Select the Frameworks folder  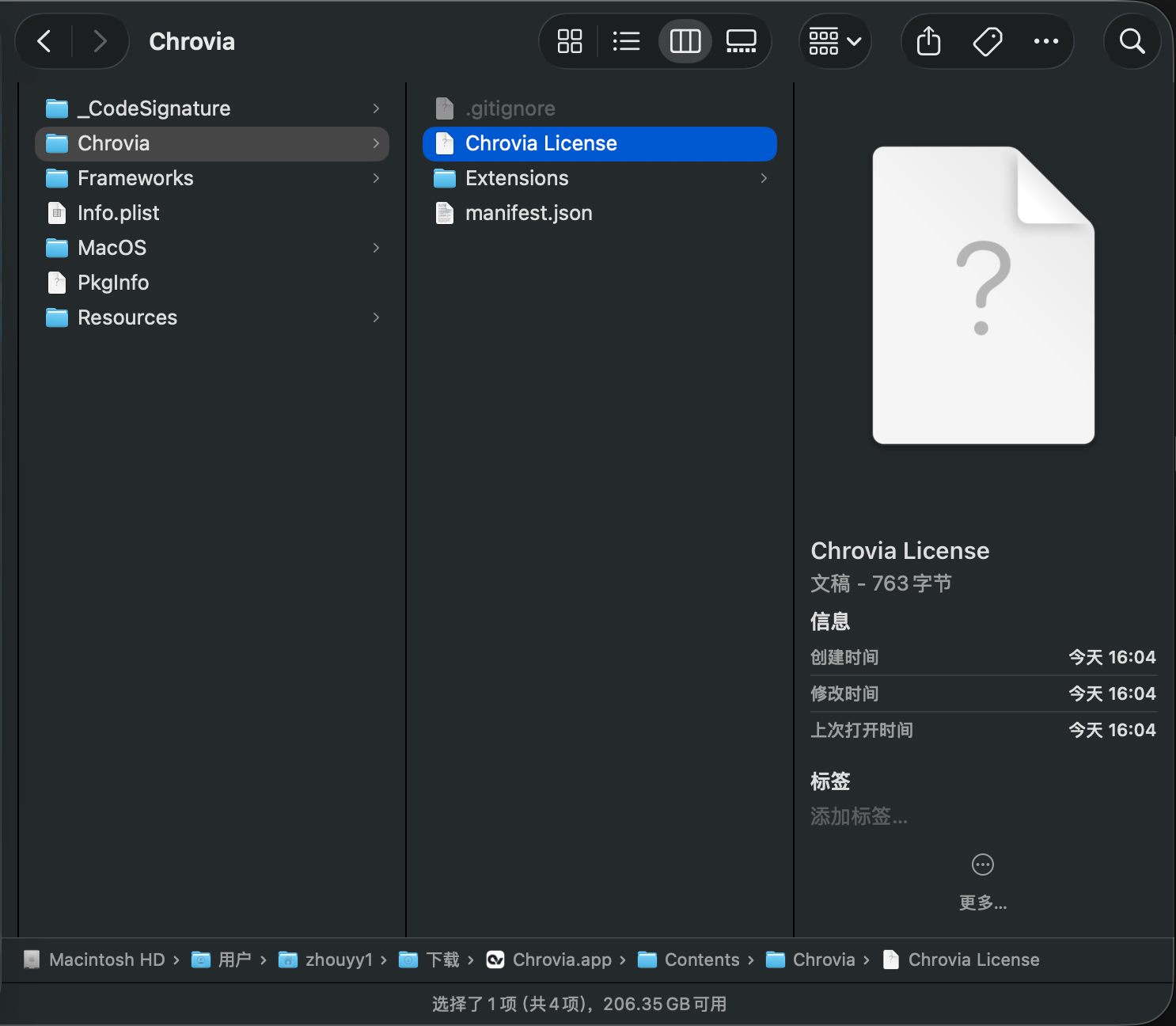point(212,178)
